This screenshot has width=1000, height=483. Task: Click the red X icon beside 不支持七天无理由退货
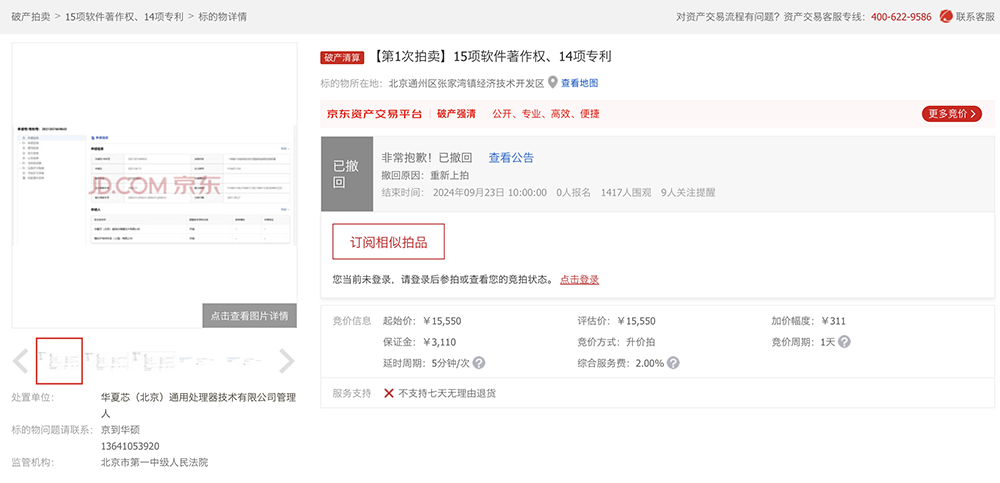[389, 393]
